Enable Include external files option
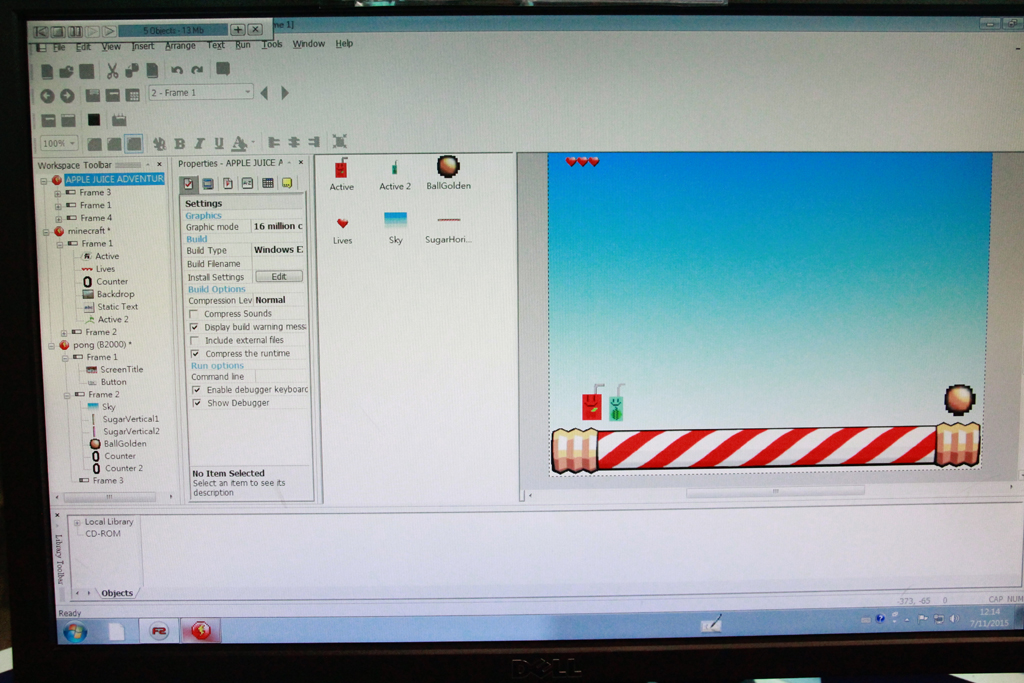This screenshot has width=1024, height=683. [x=195, y=340]
